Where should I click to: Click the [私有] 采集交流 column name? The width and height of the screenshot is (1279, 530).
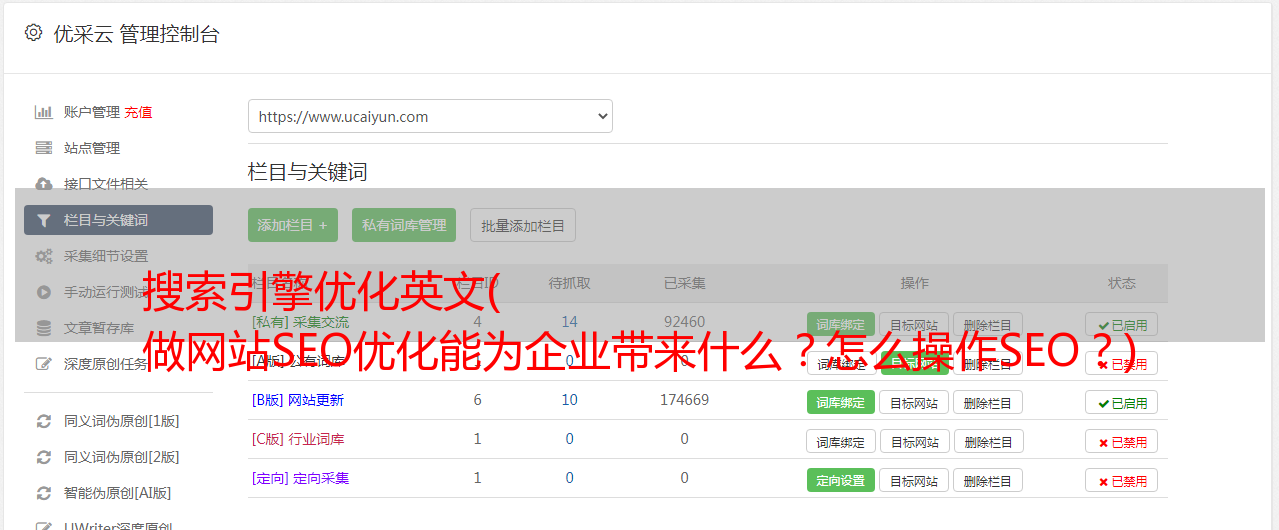300,322
